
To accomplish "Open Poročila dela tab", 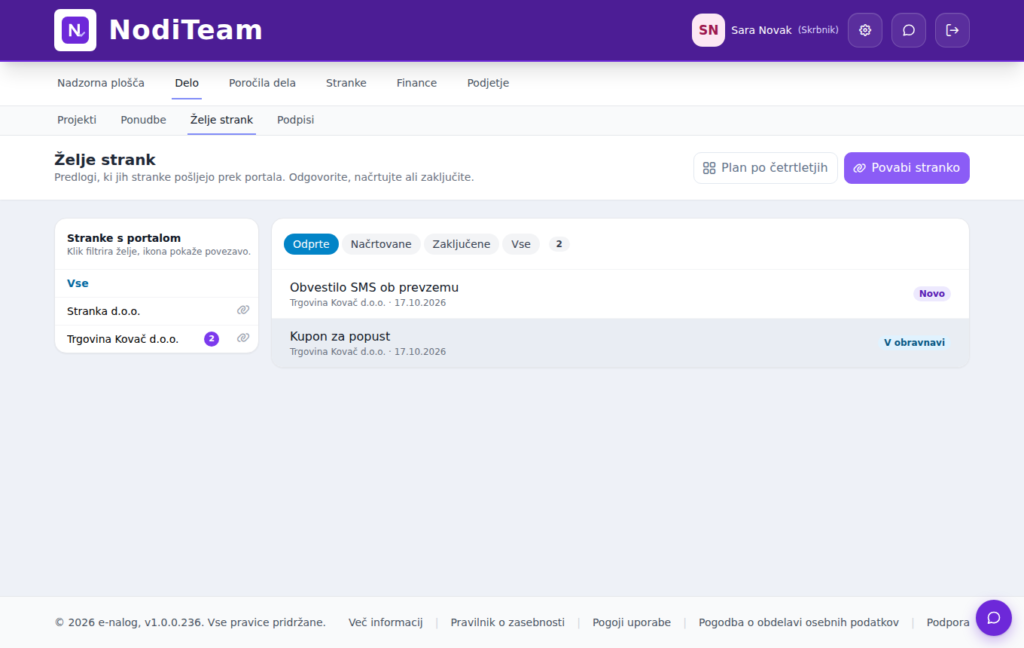I will pos(262,83).
